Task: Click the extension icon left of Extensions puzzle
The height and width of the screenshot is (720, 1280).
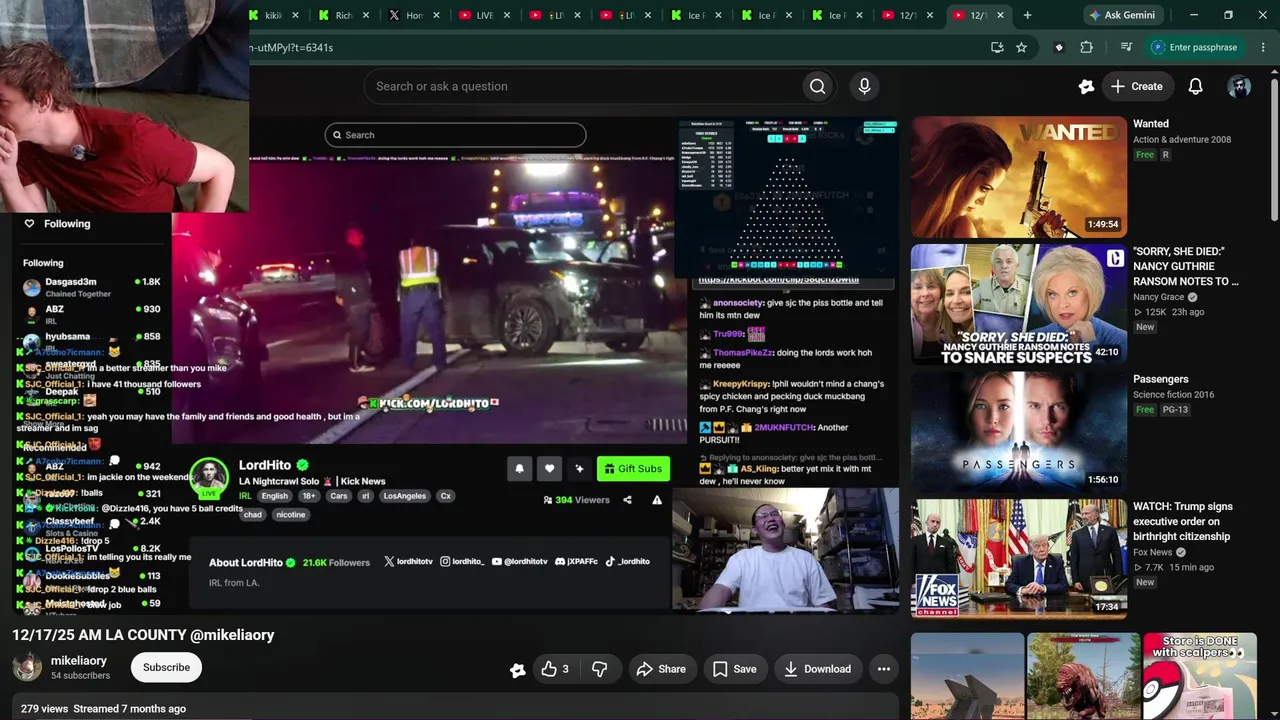Action: [1059, 47]
